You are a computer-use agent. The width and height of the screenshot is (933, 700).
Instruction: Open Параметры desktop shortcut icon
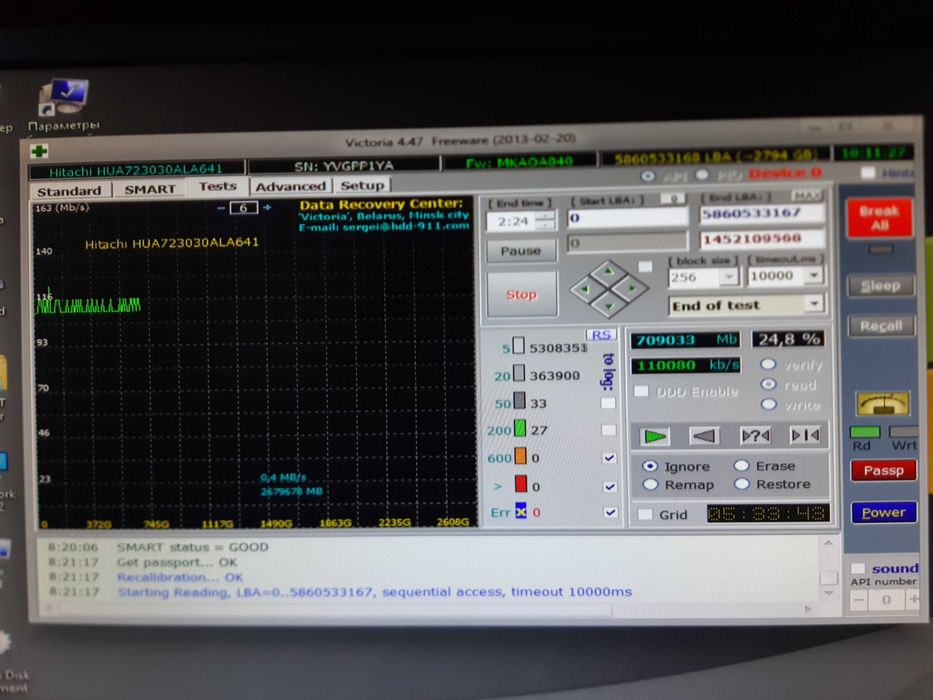[63, 98]
